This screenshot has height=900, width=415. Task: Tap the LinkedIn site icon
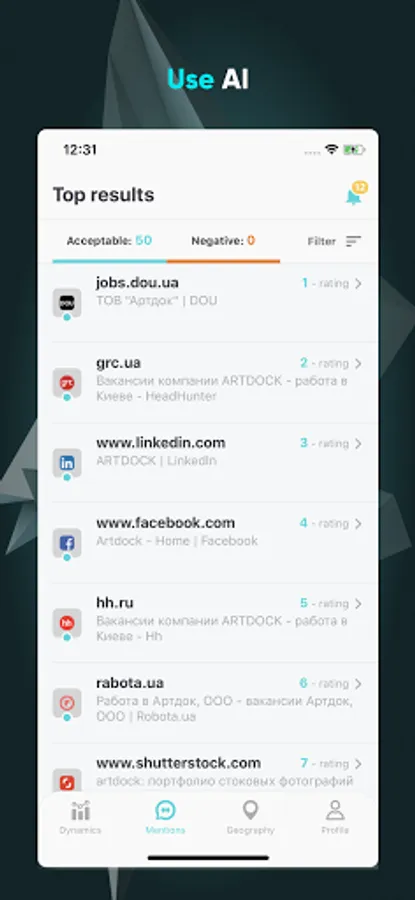click(x=67, y=463)
